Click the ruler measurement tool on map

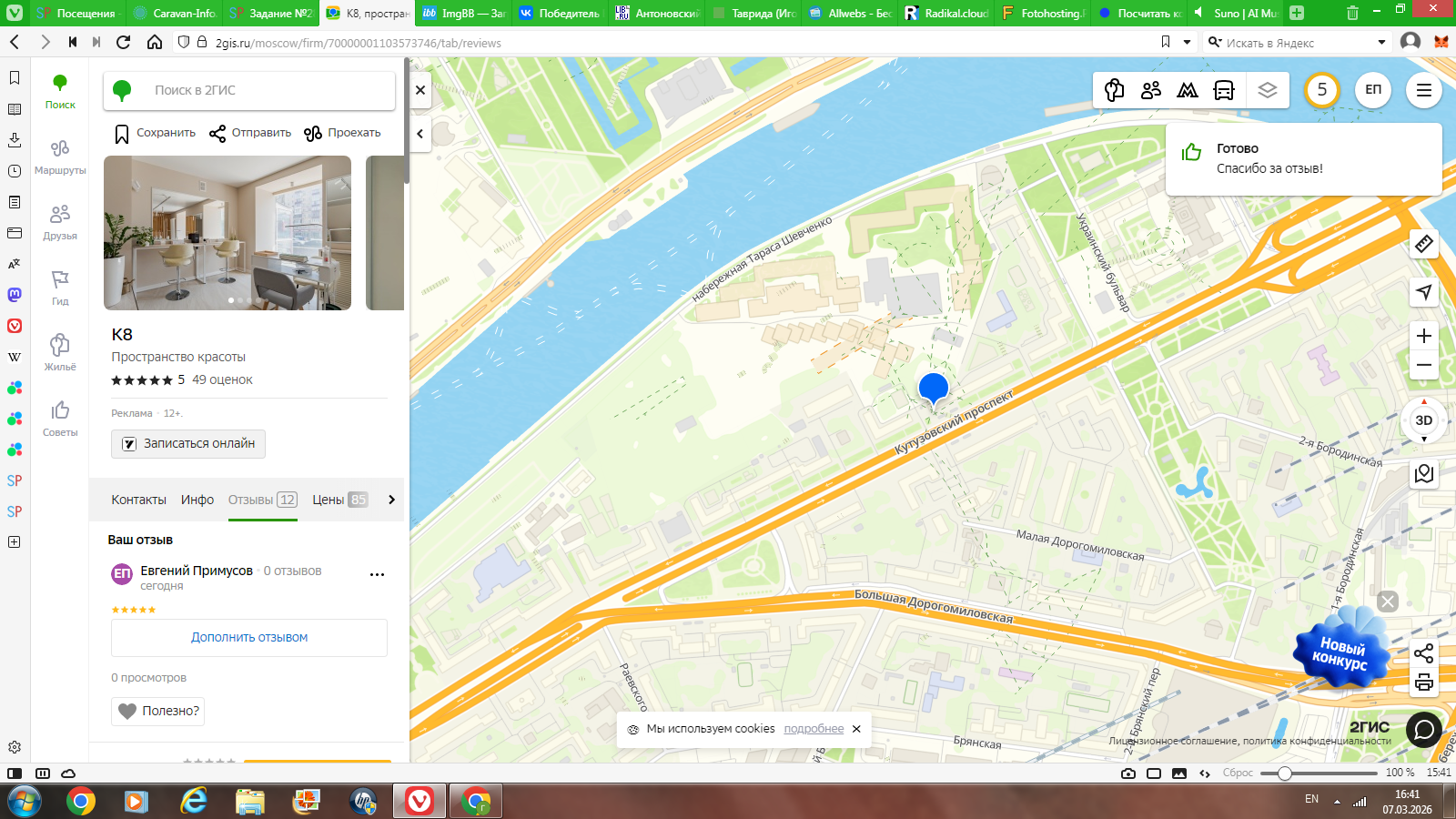(1423, 244)
